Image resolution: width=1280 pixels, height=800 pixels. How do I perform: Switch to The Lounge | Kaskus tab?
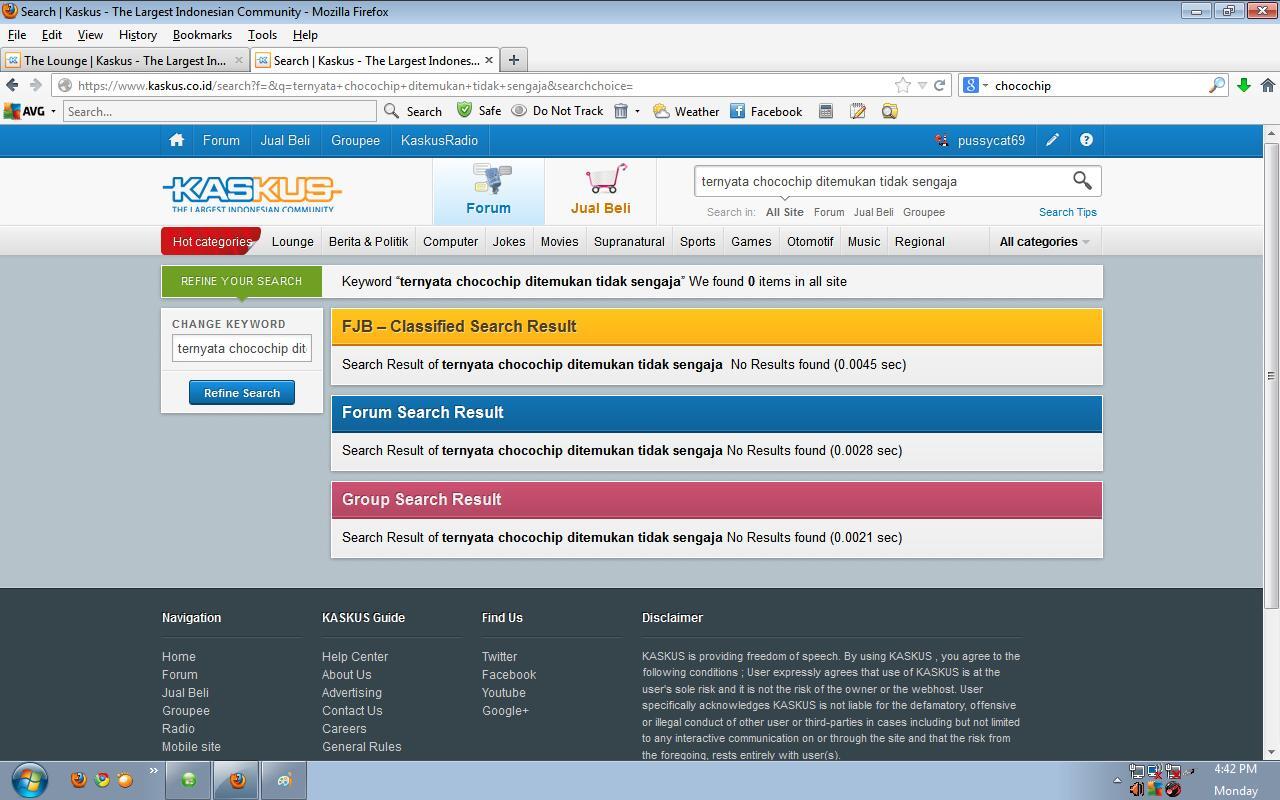pos(125,60)
